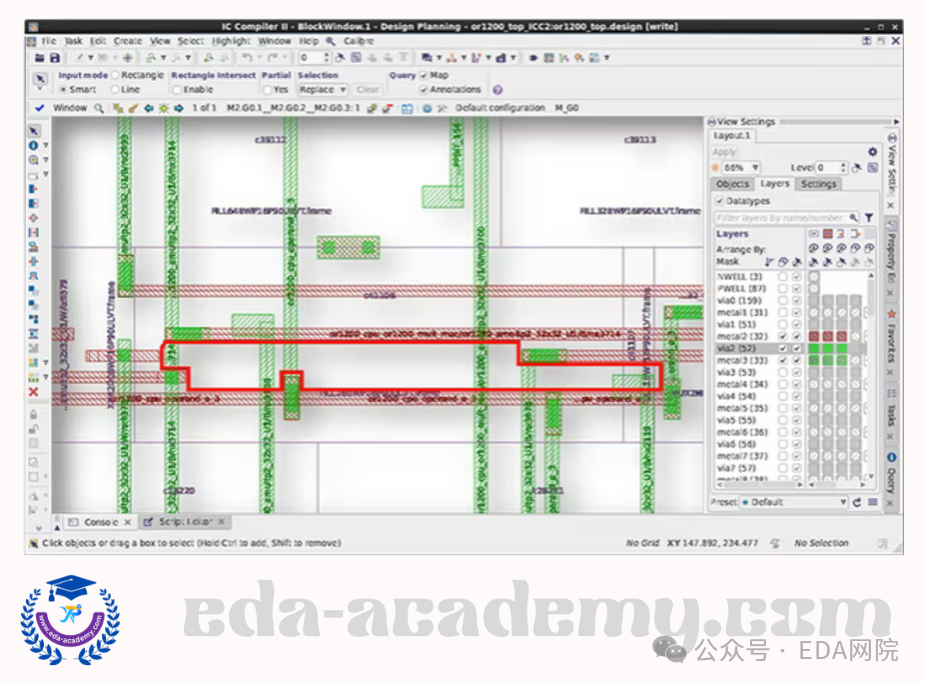Image resolution: width=928 pixels, height=687 pixels.
Task: Click the undo arrow icon
Action: pyautogui.click(x=247, y=58)
